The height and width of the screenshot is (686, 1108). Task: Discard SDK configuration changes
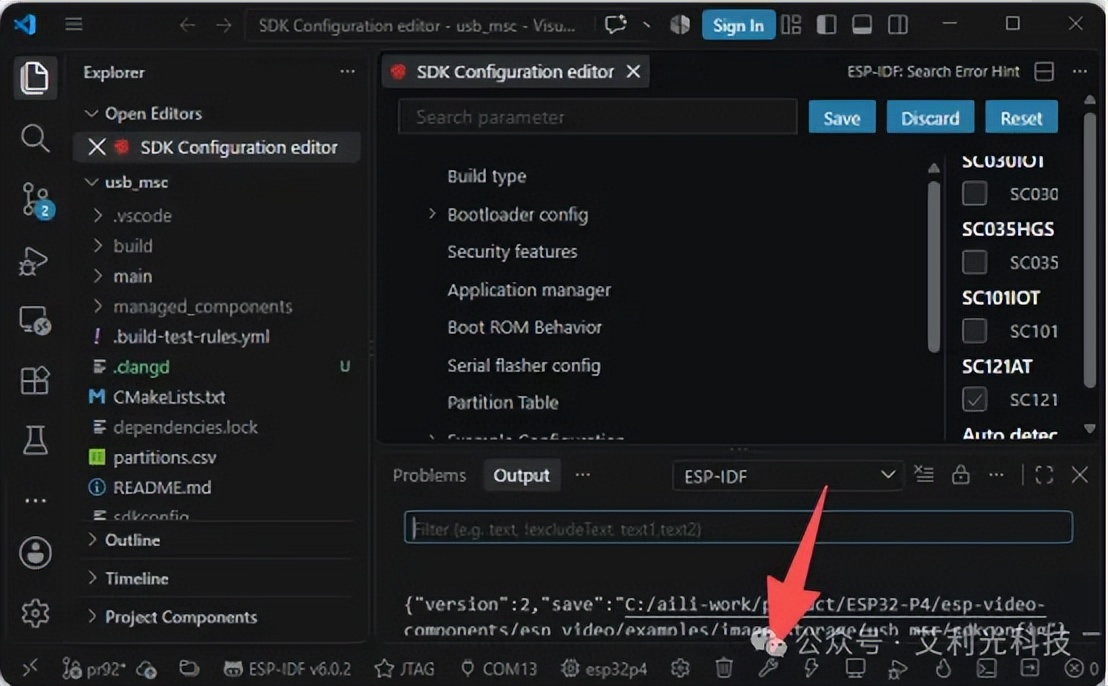coord(930,117)
